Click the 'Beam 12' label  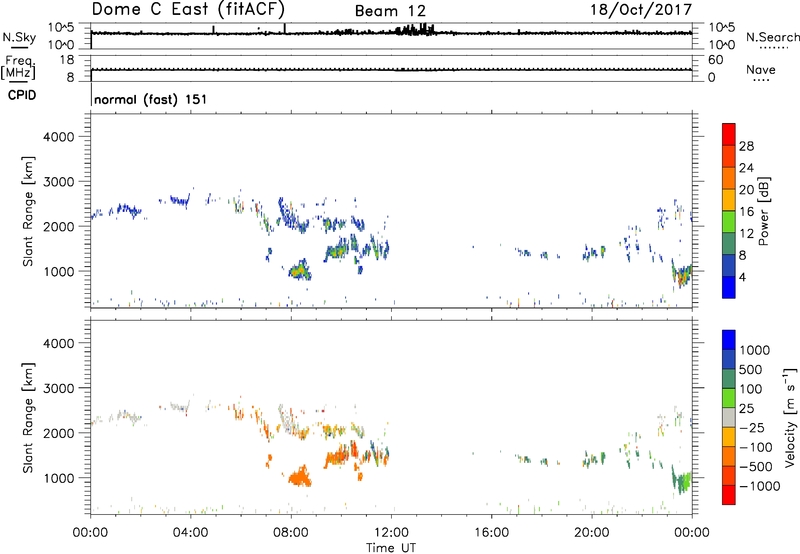pyautogui.click(x=390, y=11)
